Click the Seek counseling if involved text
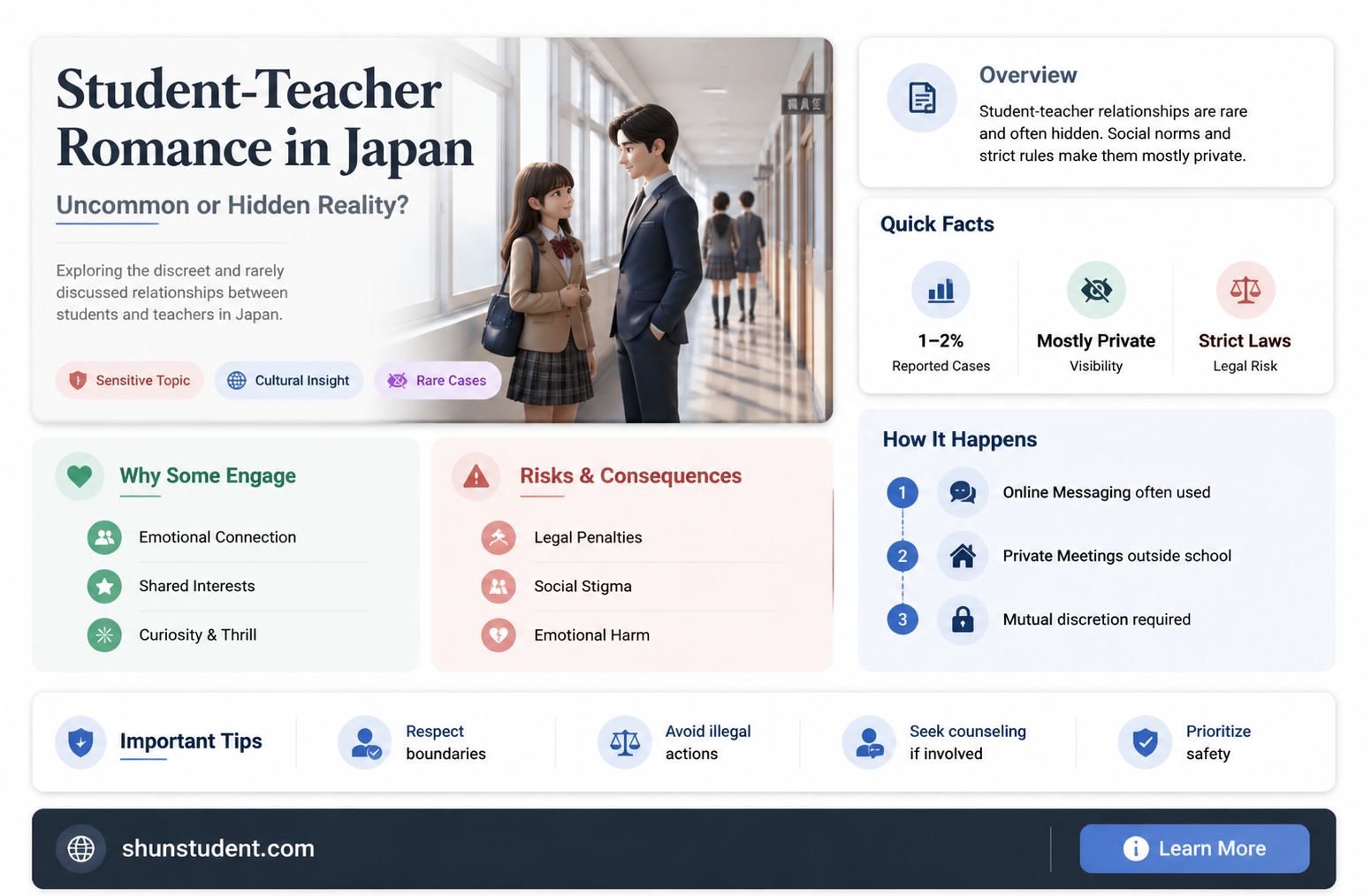This screenshot has width=1371, height=896. (x=968, y=742)
